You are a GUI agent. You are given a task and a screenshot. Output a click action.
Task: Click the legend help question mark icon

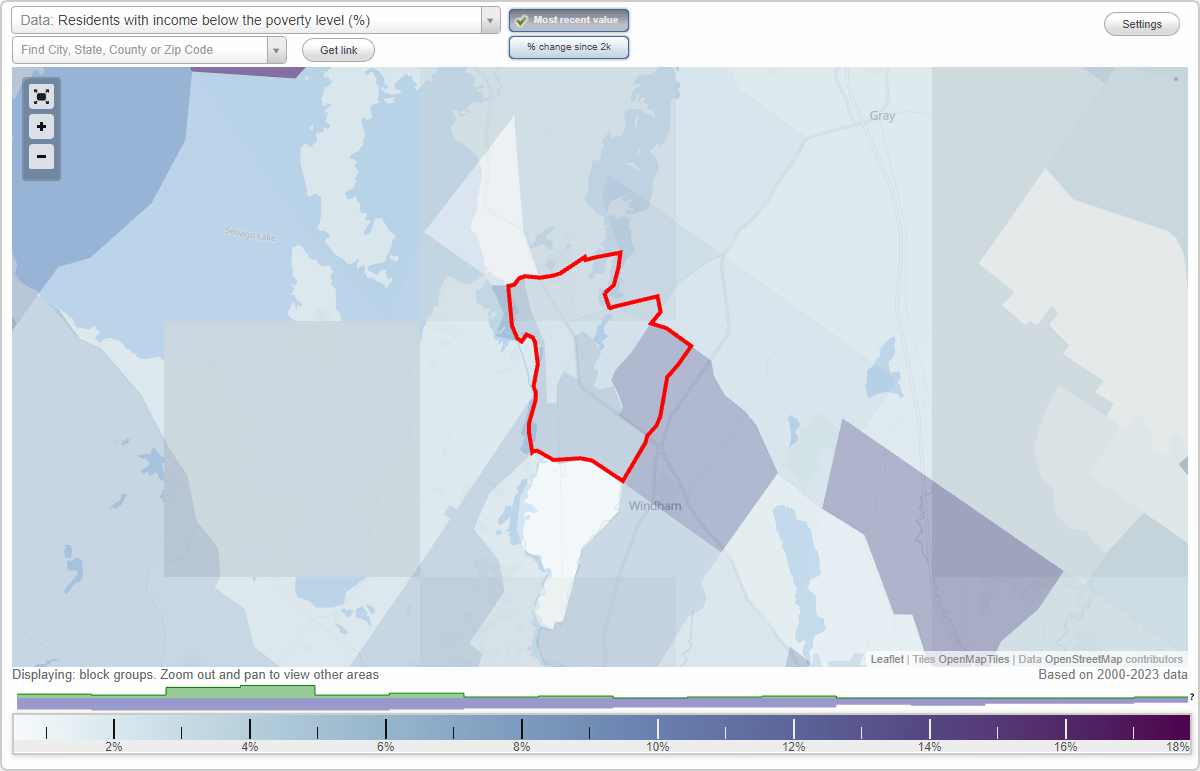click(x=1190, y=697)
